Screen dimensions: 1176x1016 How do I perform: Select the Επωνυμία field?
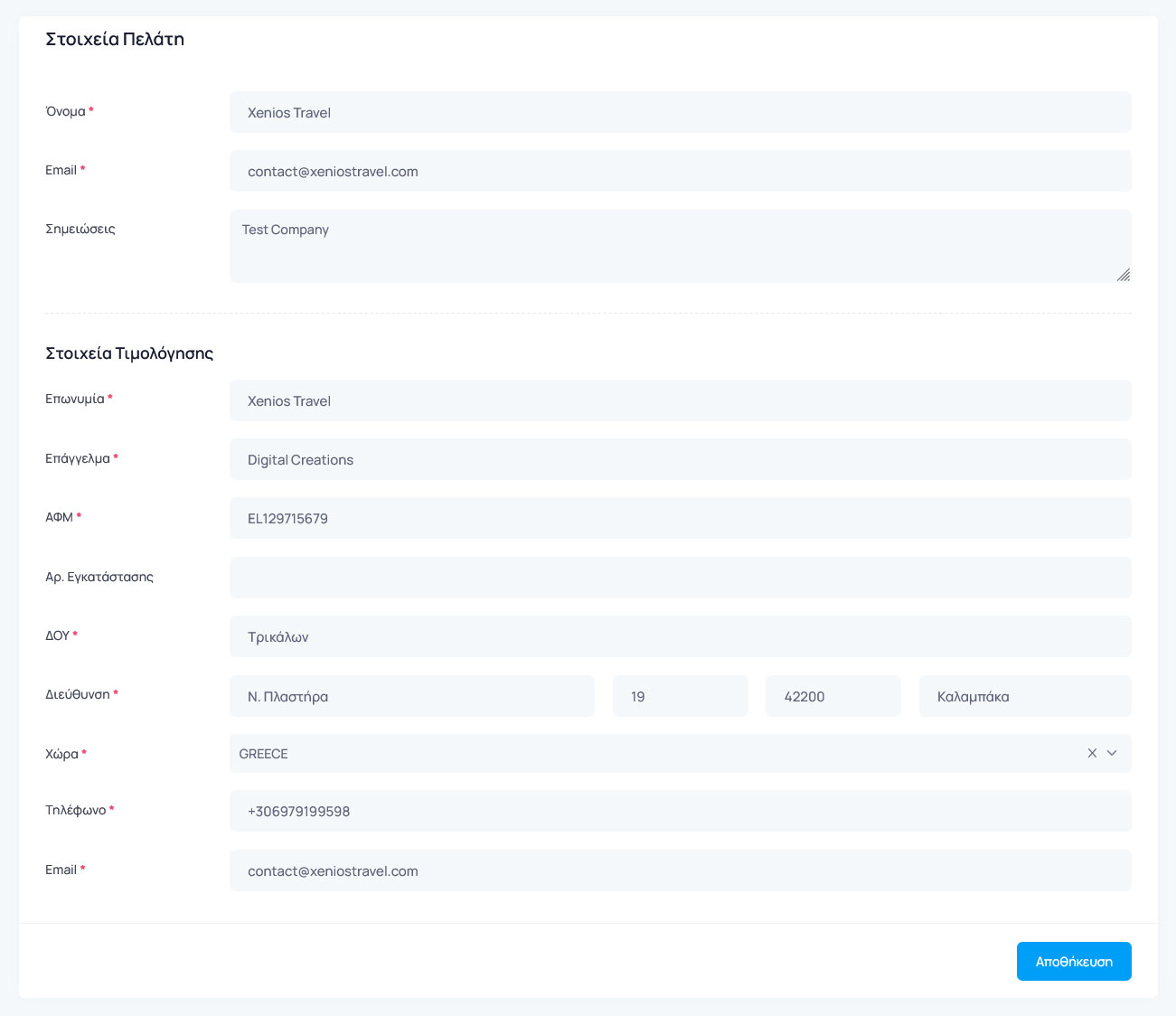(x=680, y=400)
